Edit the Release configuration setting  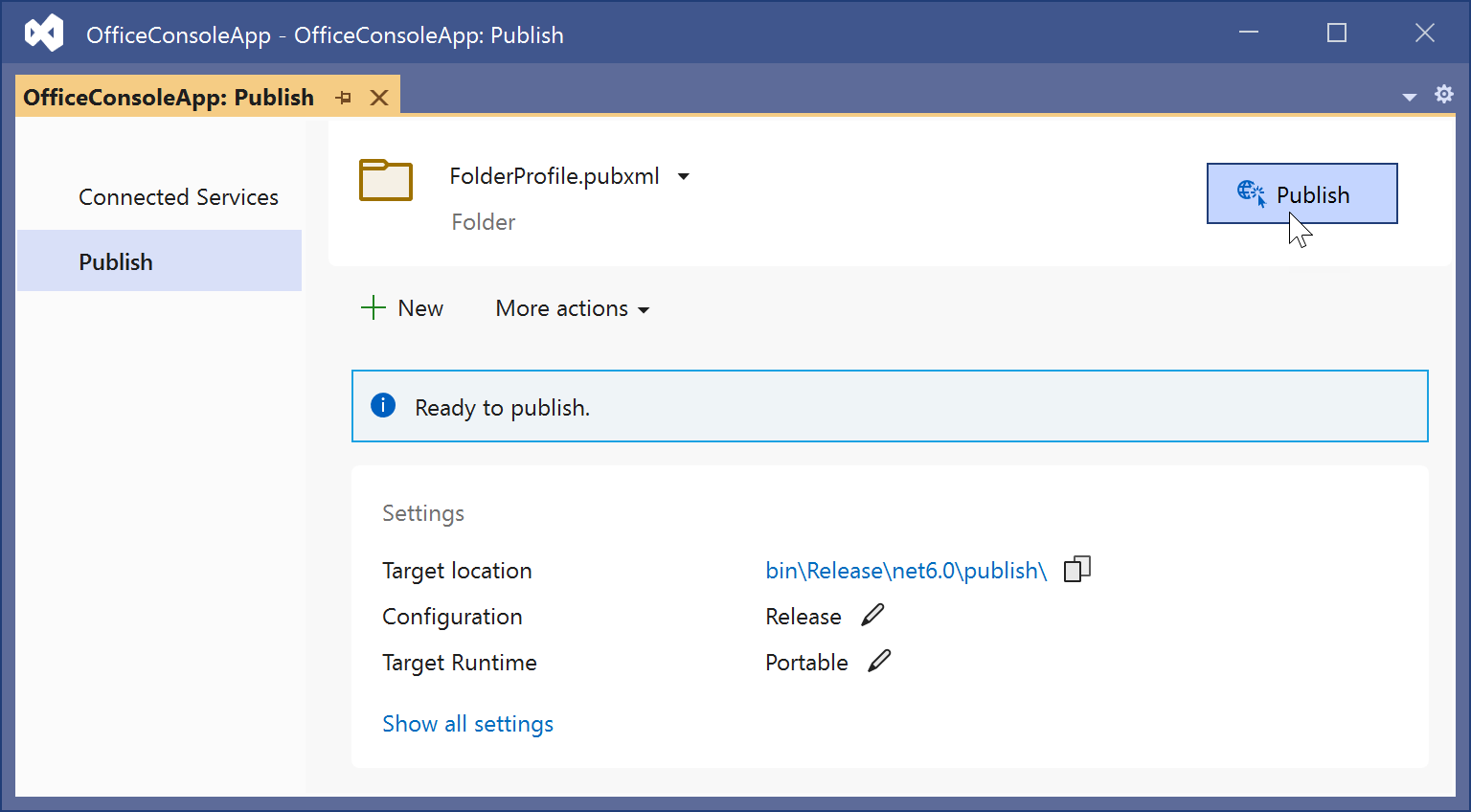872,616
